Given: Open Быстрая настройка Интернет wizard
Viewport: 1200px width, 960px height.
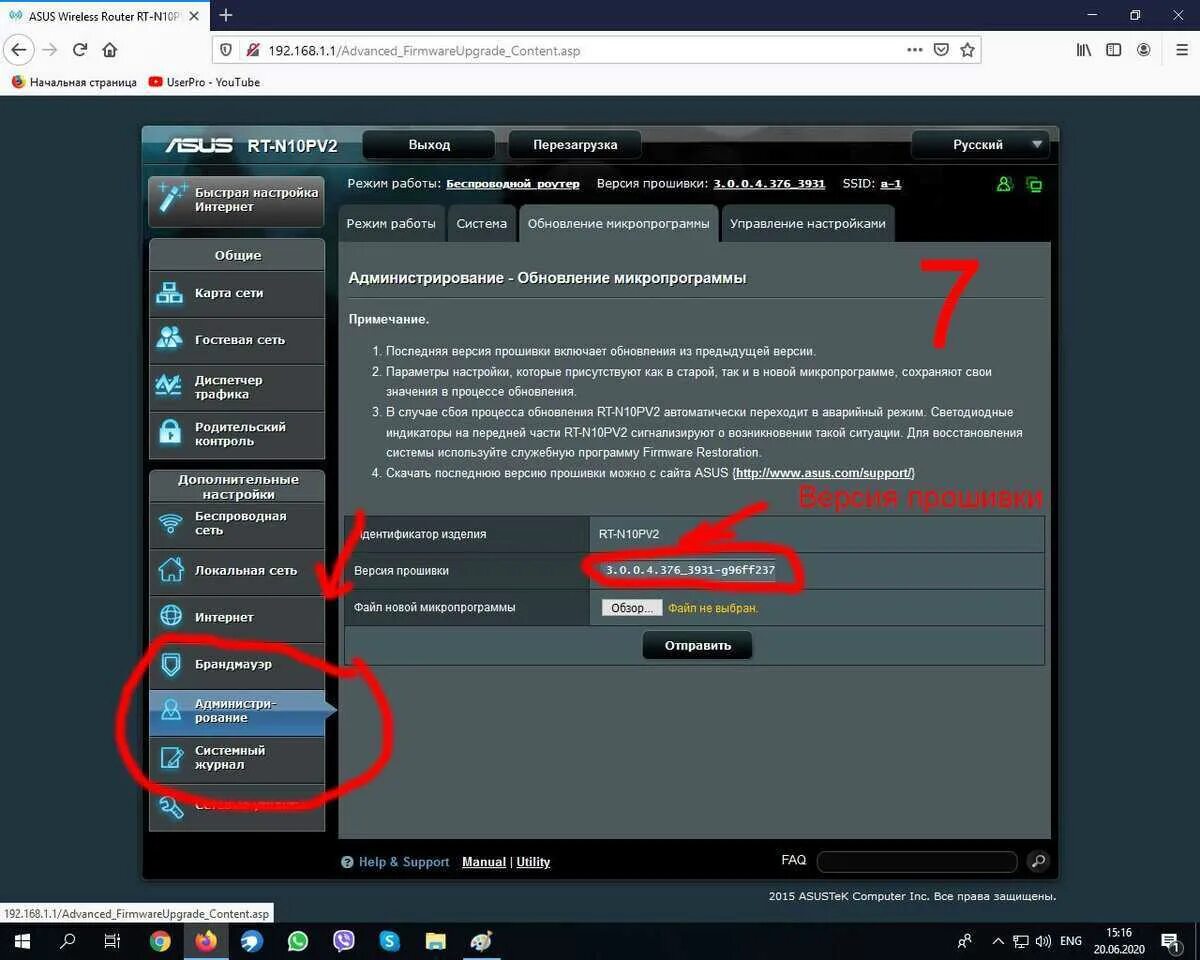Looking at the screenshot, I should click(237, 200).
